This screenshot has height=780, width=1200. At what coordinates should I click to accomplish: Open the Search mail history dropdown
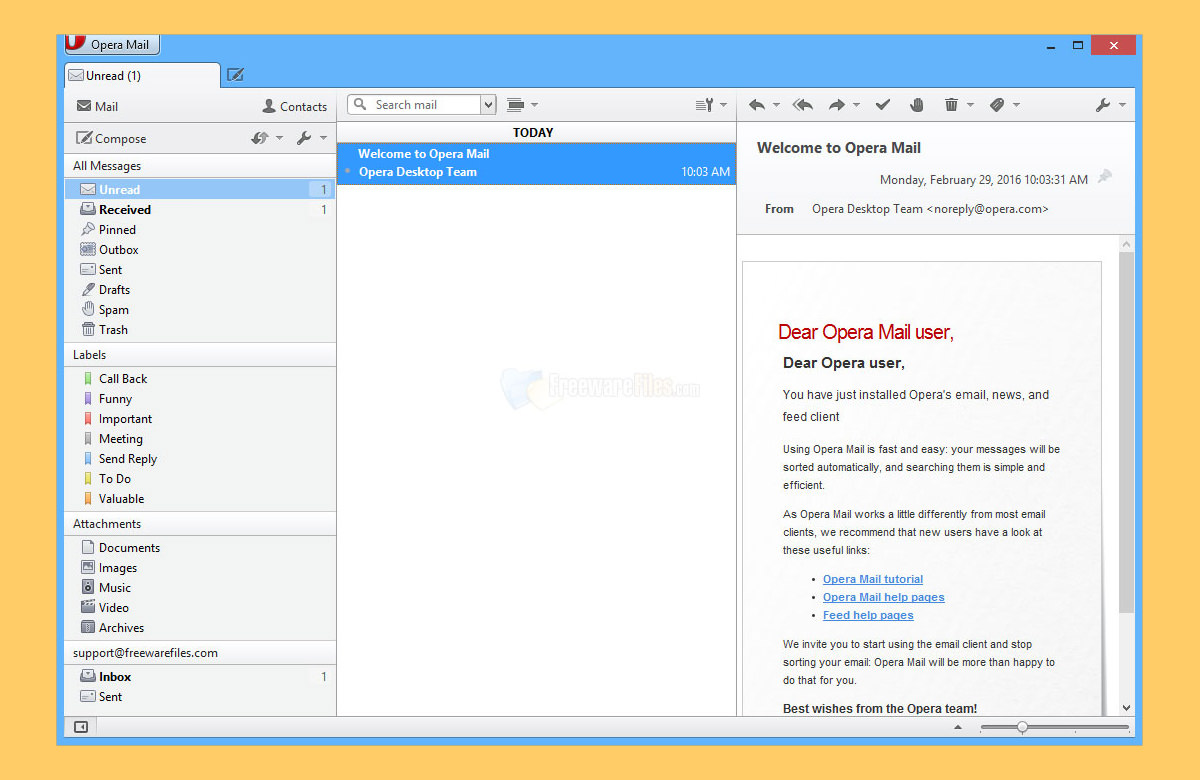pos(488,105)
